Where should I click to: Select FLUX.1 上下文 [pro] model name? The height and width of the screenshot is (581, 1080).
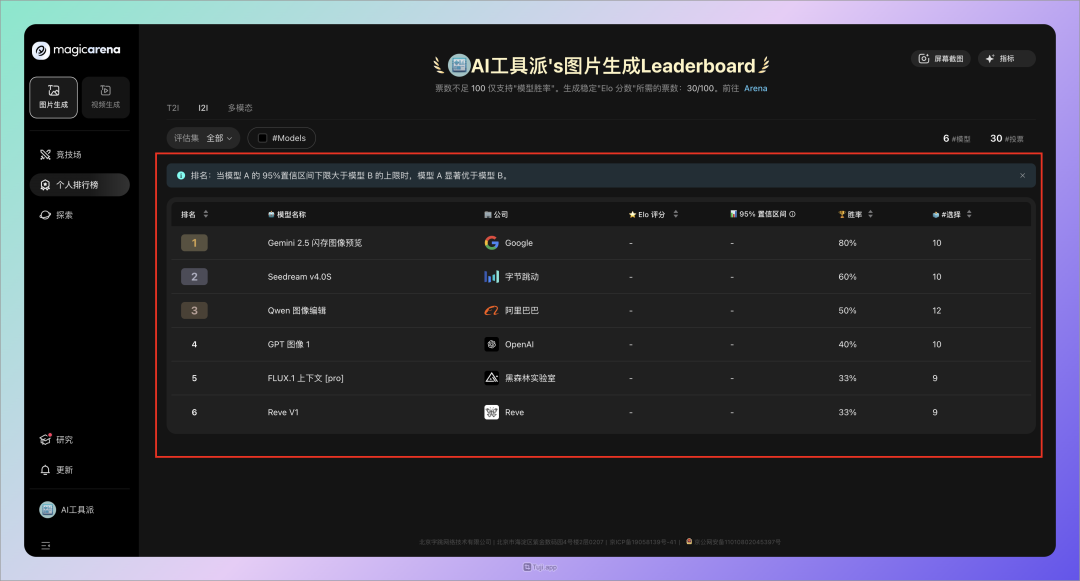point(306,378)
